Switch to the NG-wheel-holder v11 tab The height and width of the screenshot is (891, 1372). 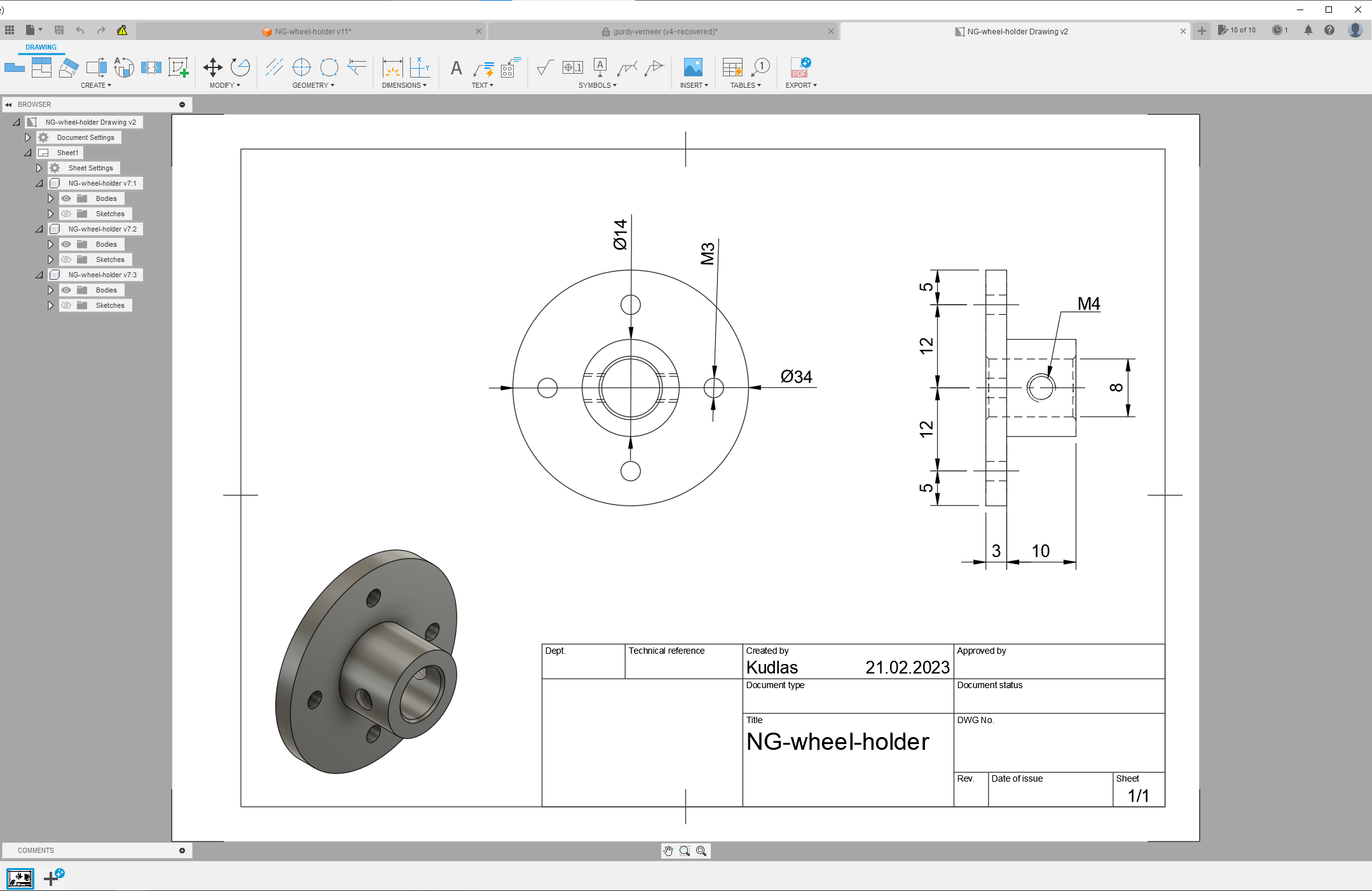click(312, 31)
